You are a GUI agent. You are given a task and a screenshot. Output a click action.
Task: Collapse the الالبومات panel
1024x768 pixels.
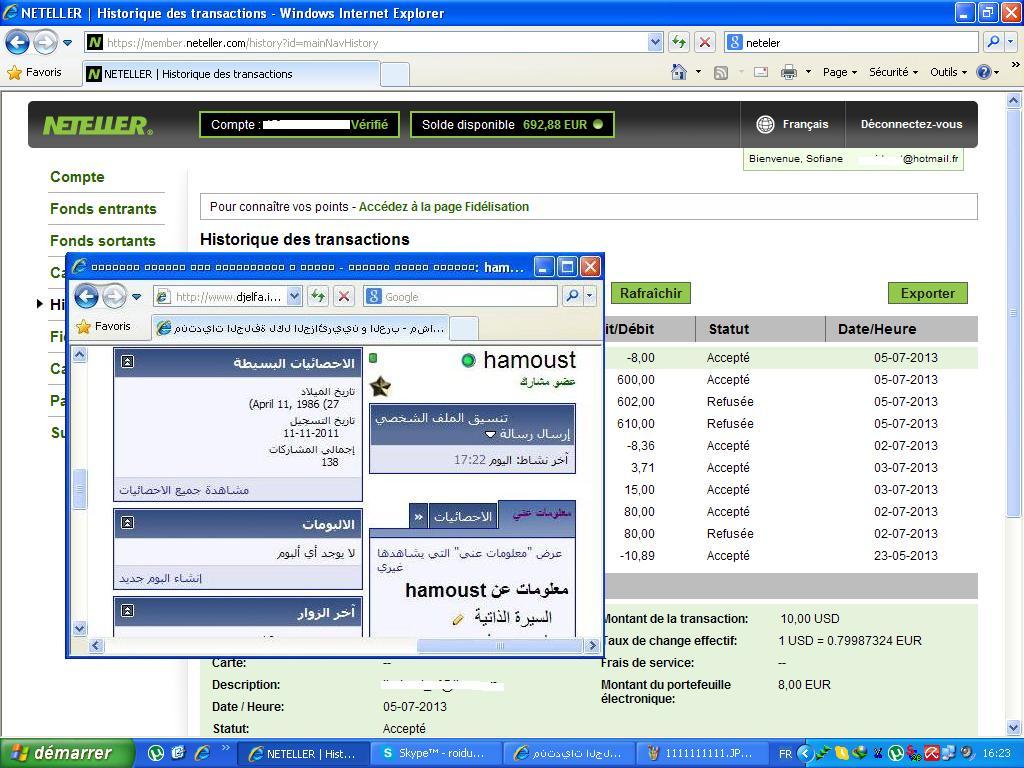tap(127, 522)
